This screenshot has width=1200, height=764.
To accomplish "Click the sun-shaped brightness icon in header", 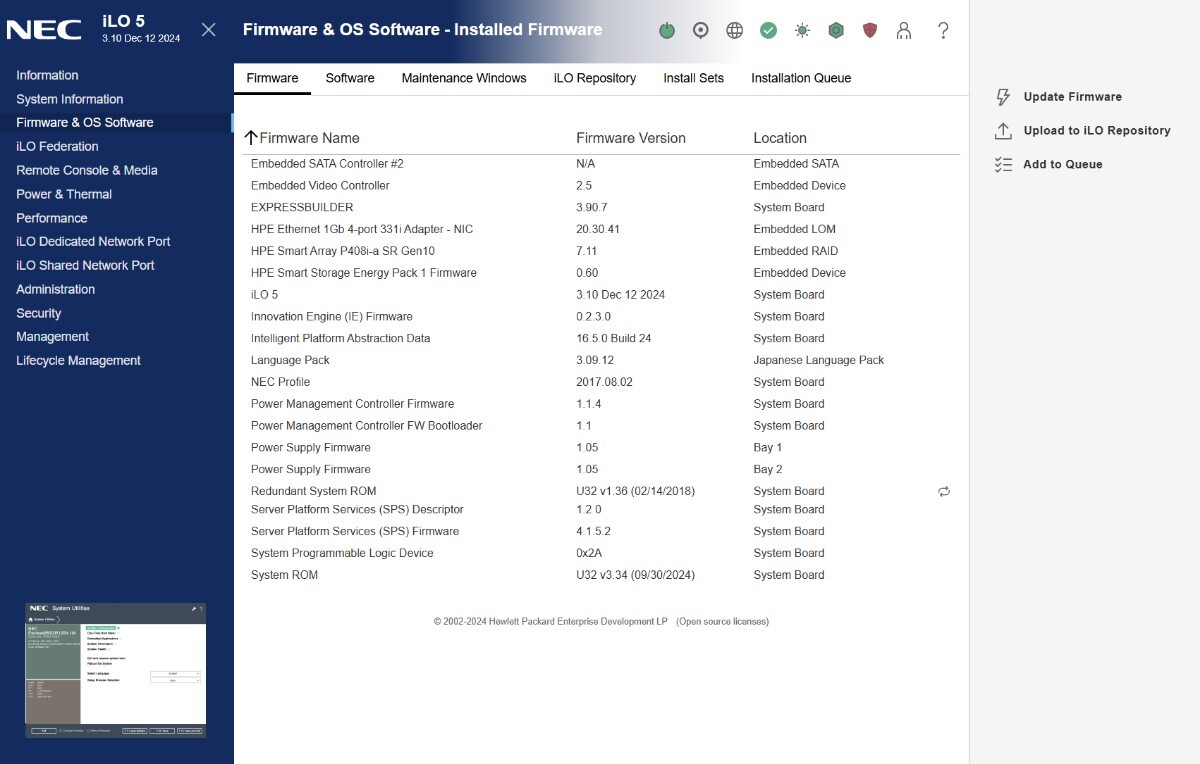I will (802, 30).
